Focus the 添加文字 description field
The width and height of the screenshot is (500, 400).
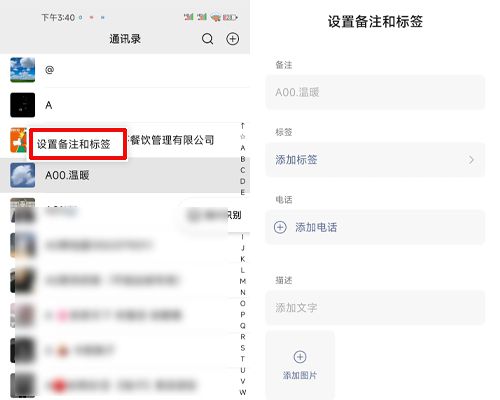375,307
